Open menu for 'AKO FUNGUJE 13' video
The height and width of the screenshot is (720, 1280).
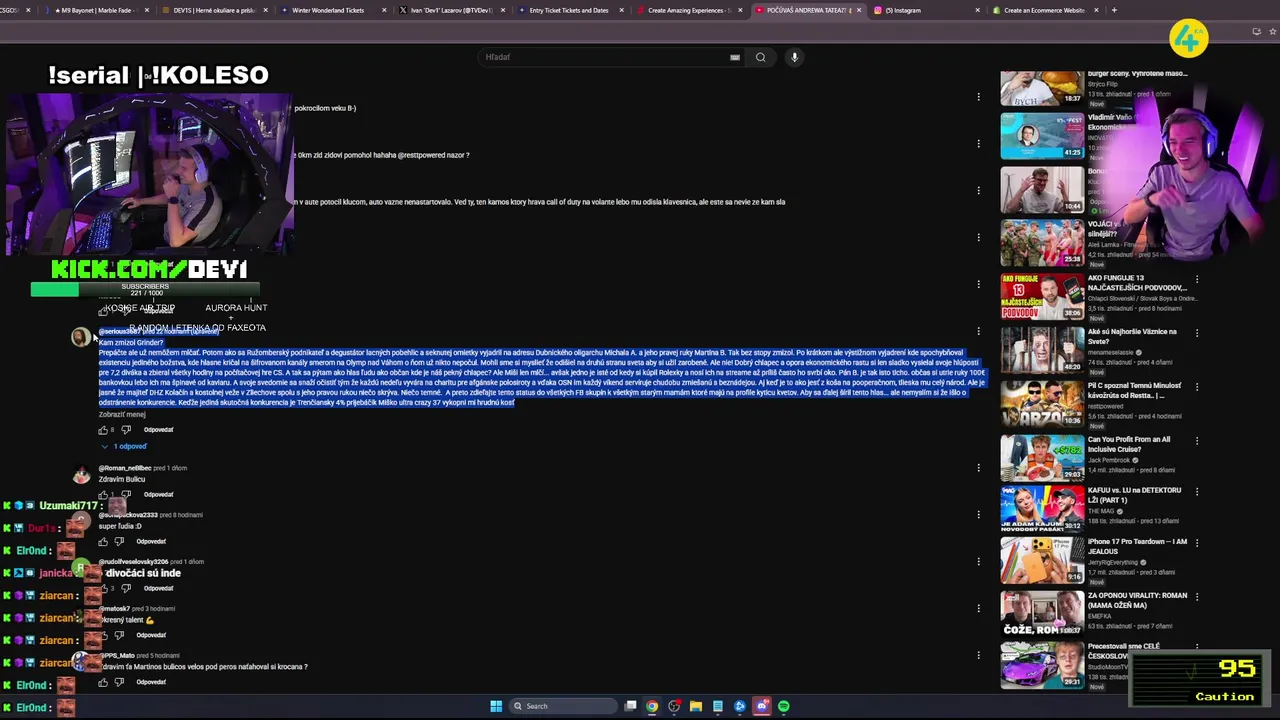coord(1197,279)
